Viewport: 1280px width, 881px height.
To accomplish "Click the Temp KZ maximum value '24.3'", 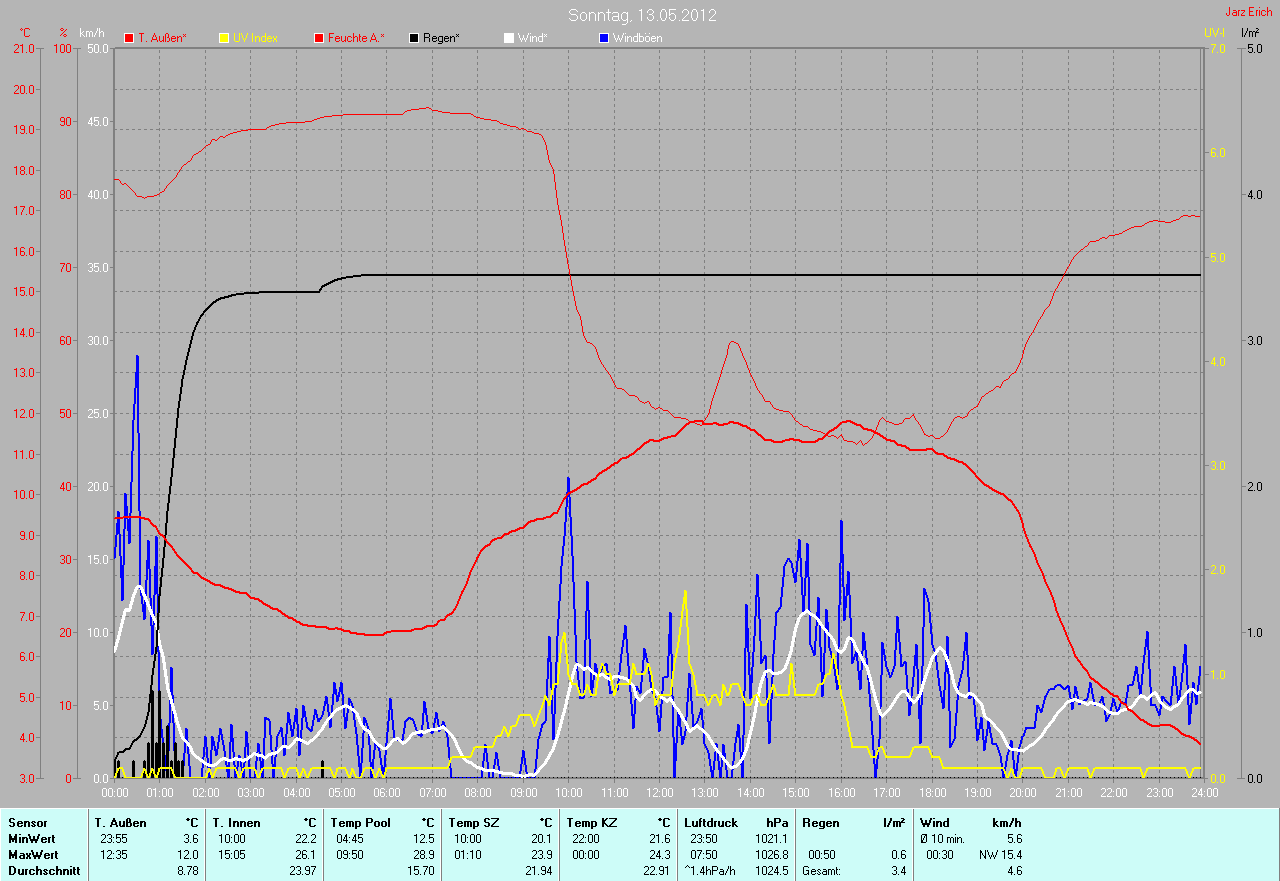I will point(659,855).
